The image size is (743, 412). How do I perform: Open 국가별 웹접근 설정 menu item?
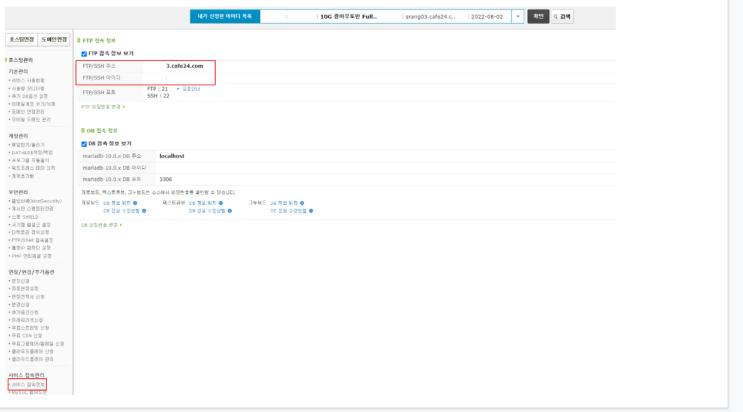31,225
